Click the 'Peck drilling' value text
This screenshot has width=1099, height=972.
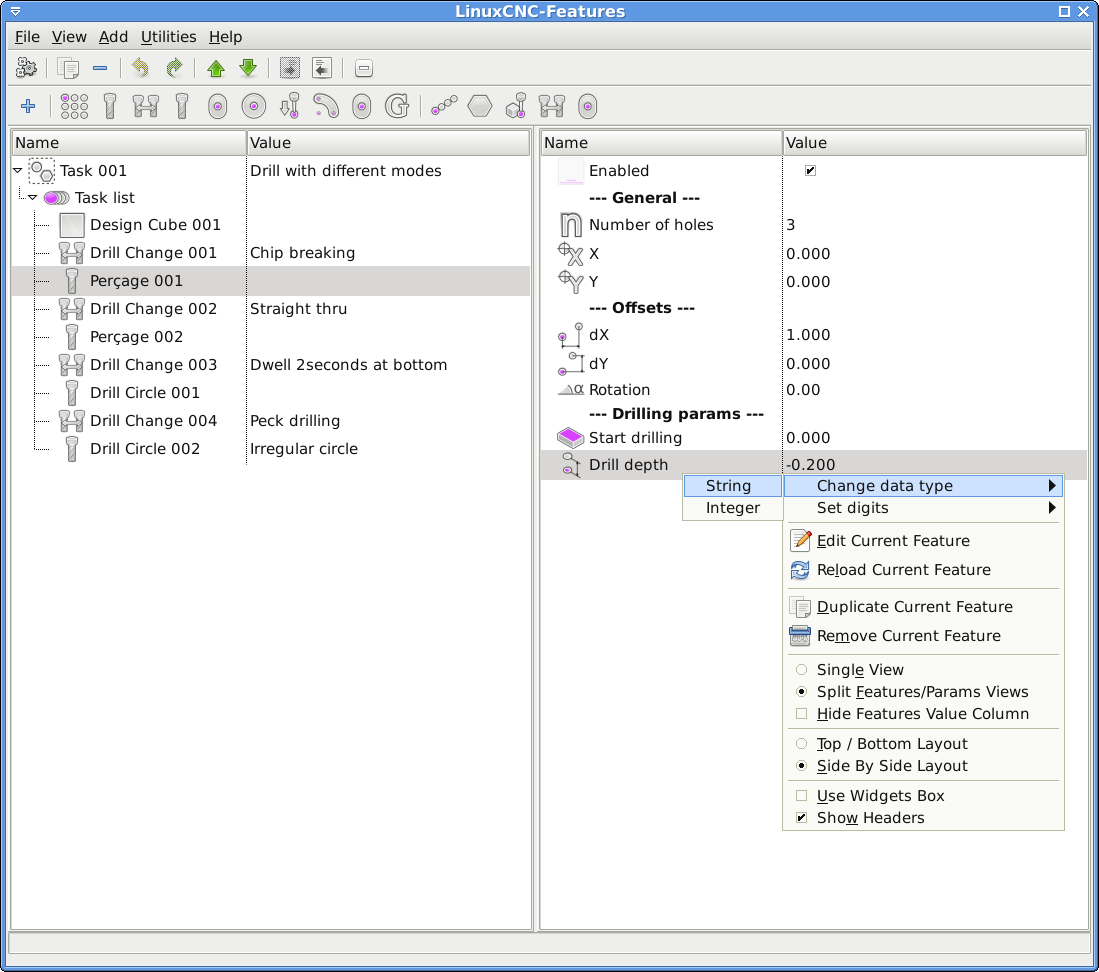tap(295, 421)
